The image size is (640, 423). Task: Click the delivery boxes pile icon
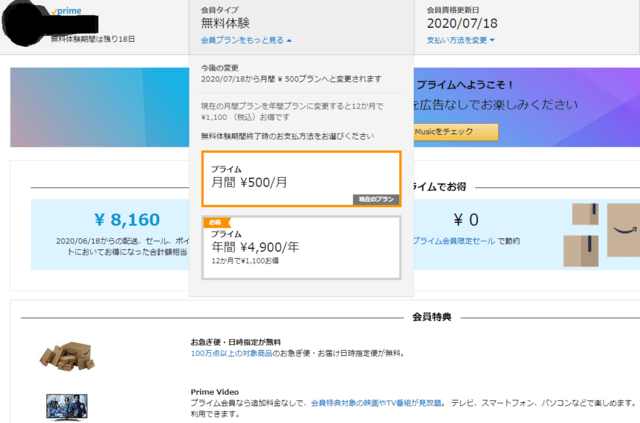click(x=67, y=356)
